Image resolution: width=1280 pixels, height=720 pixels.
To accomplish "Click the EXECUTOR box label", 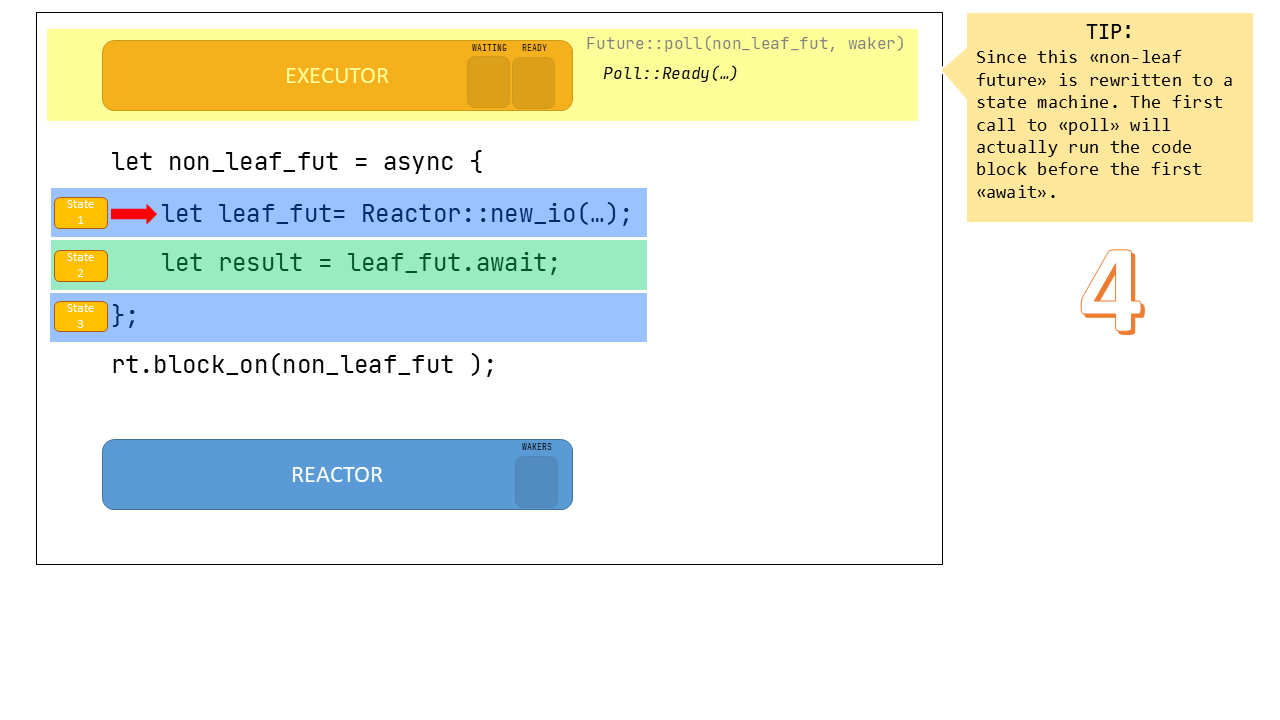I will pyautogui.click(x=337, y=76).
